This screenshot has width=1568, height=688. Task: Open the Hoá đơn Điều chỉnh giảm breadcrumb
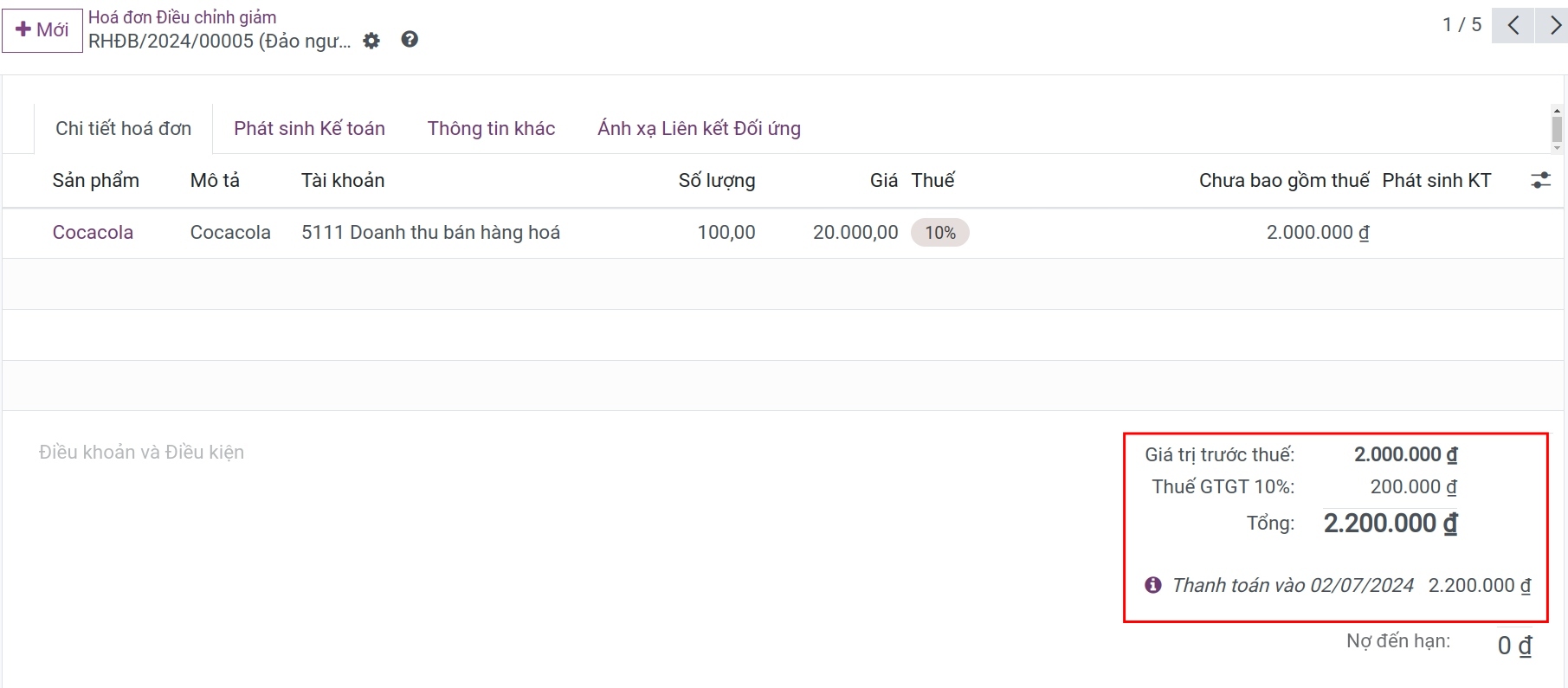182,17
